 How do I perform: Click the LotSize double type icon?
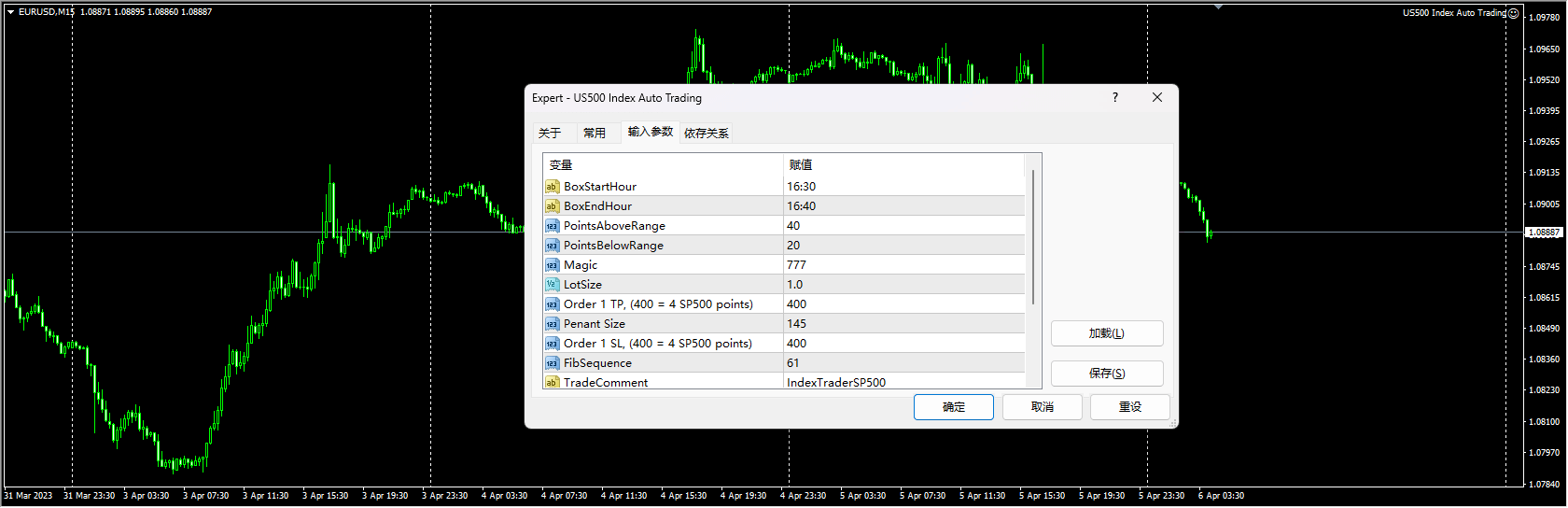[x=552, y=285]
